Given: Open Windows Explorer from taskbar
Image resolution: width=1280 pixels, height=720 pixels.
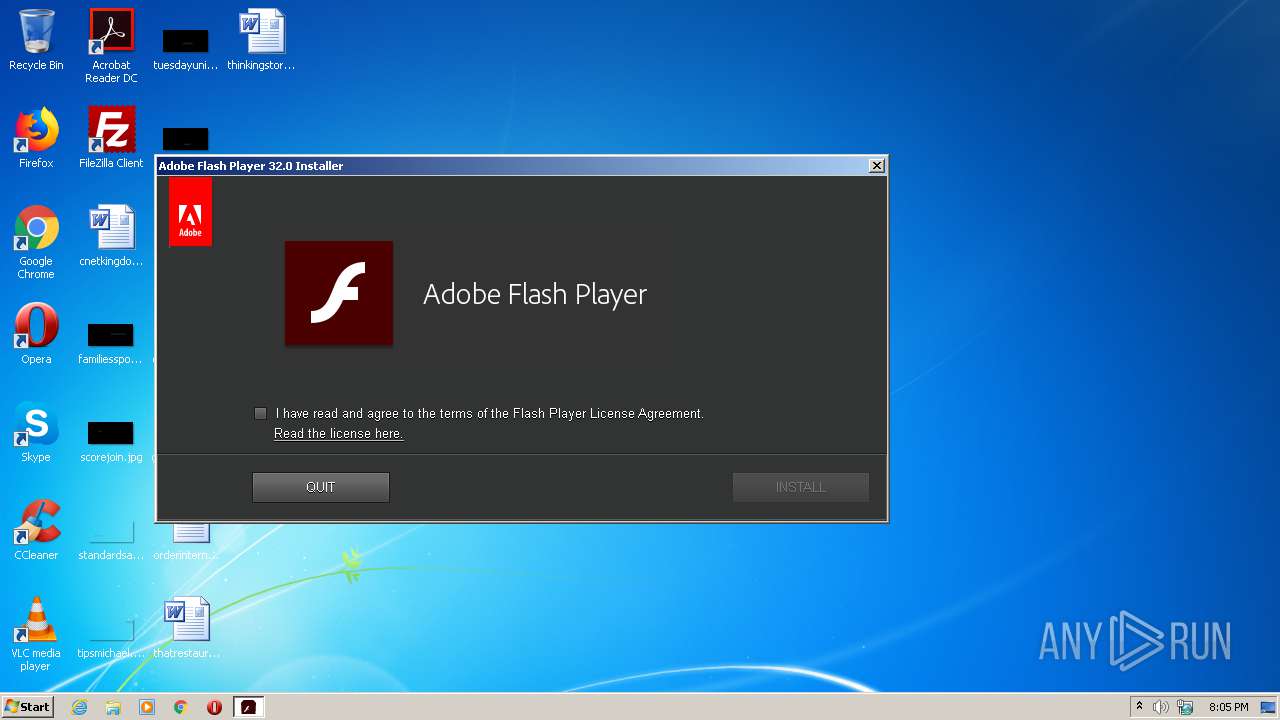Looking at the screenshot, I should 113,707.
